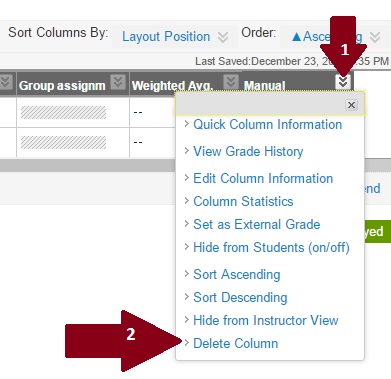Screen dimensions: 391x379
Task: Select Delete Column option
Action: coord(236,343)
